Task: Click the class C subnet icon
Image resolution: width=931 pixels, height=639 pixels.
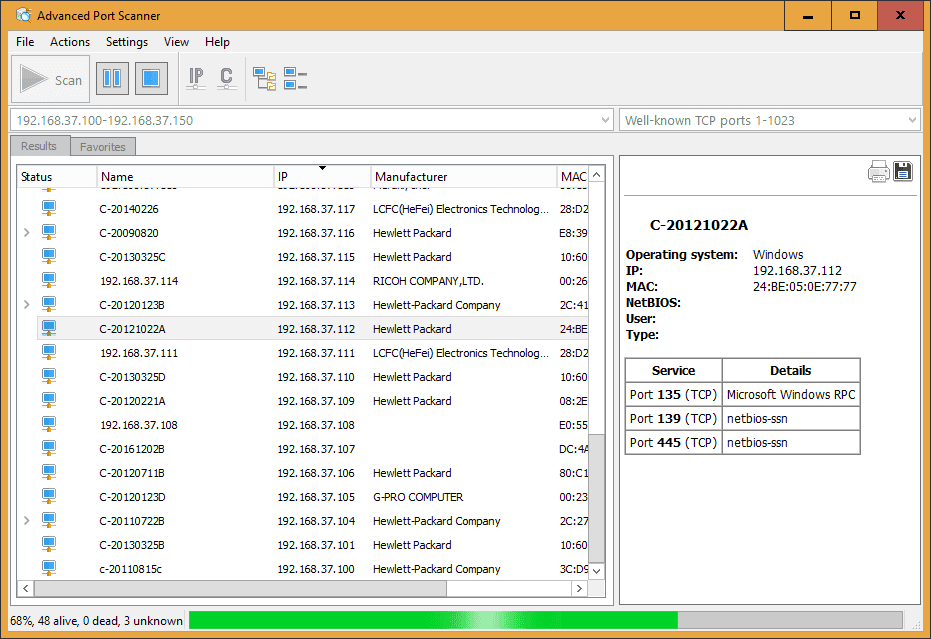Action: [x=226, y=79]
